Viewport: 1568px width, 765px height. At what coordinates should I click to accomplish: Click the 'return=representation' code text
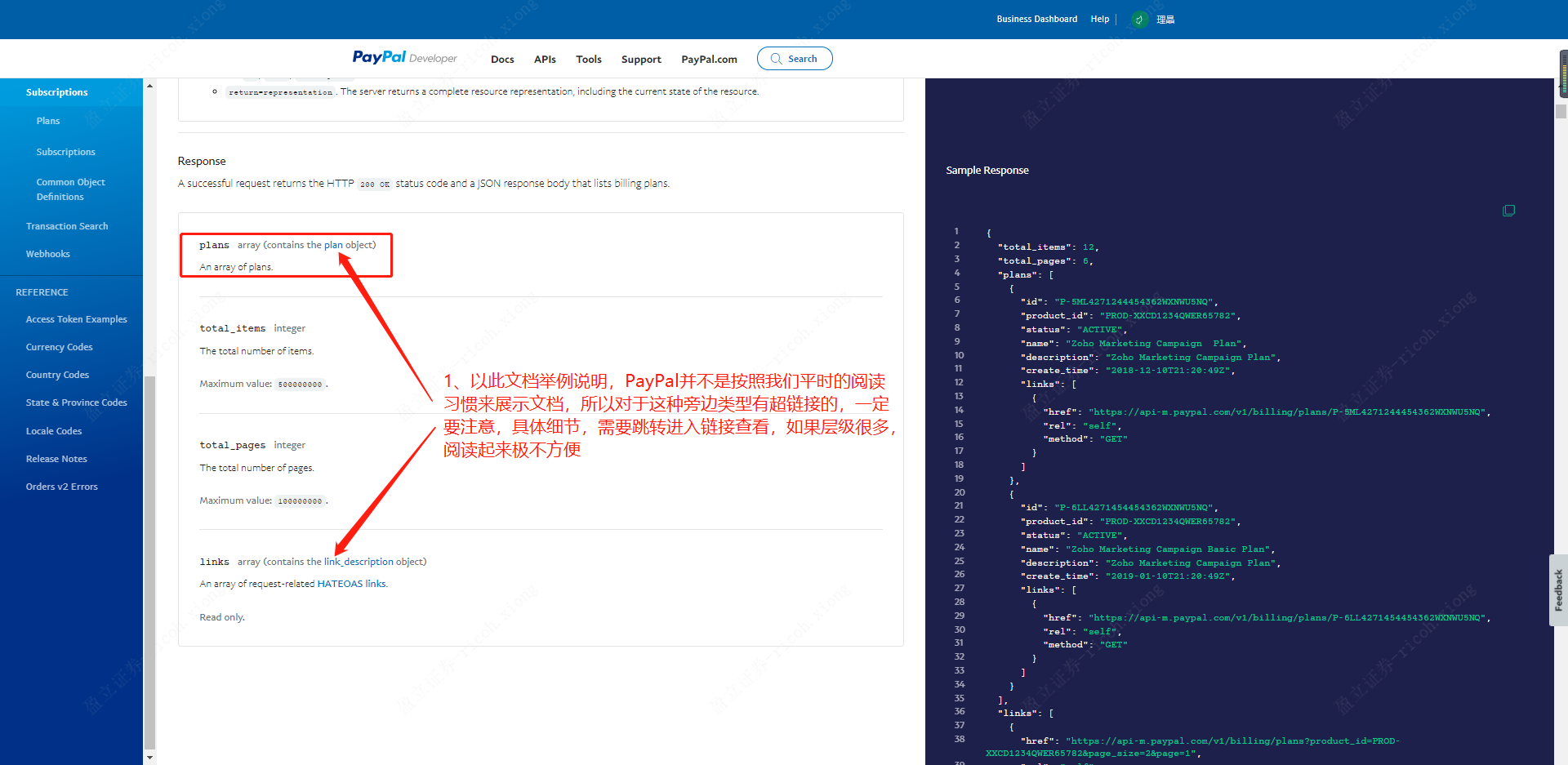pos(280,92)
